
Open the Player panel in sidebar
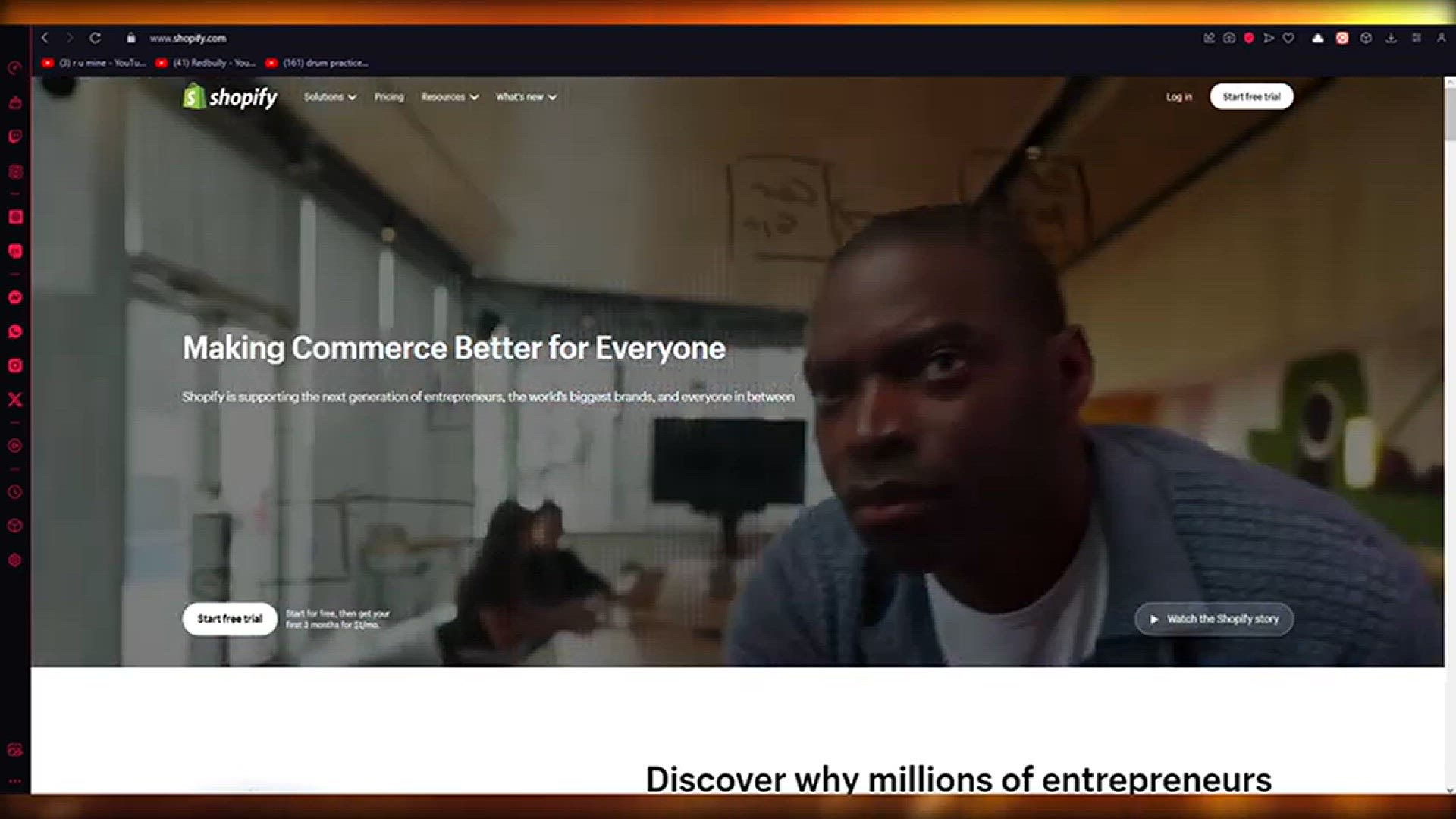click(x=15, y=446)
